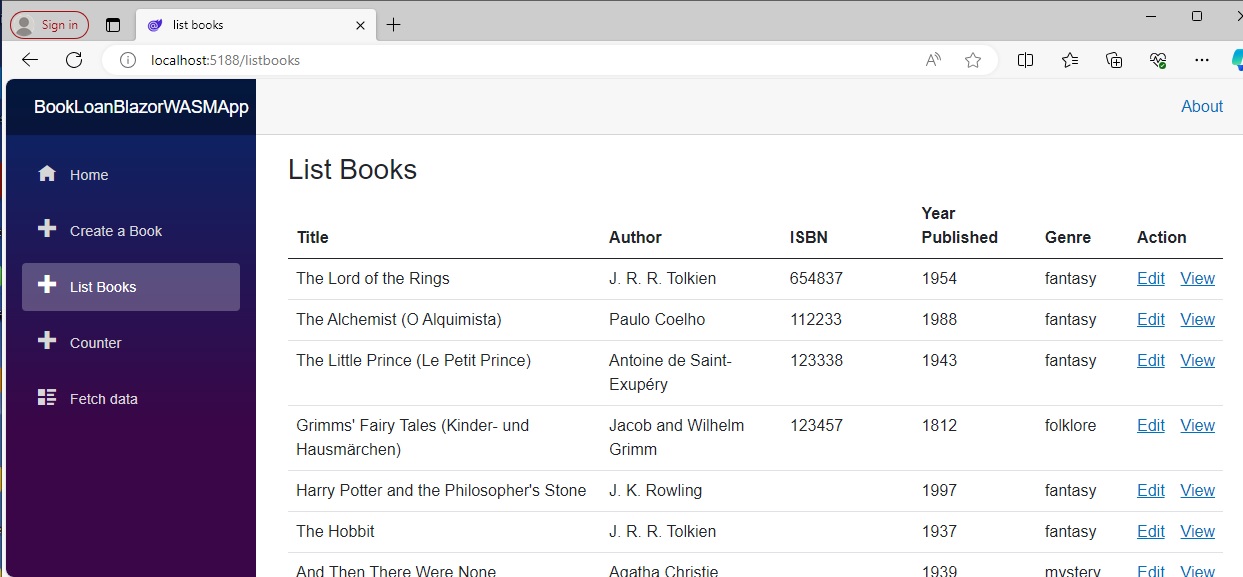The image size is (1243, 577).
Task: Click the Home icon in sidebar
Action: [x=47, y=174]
